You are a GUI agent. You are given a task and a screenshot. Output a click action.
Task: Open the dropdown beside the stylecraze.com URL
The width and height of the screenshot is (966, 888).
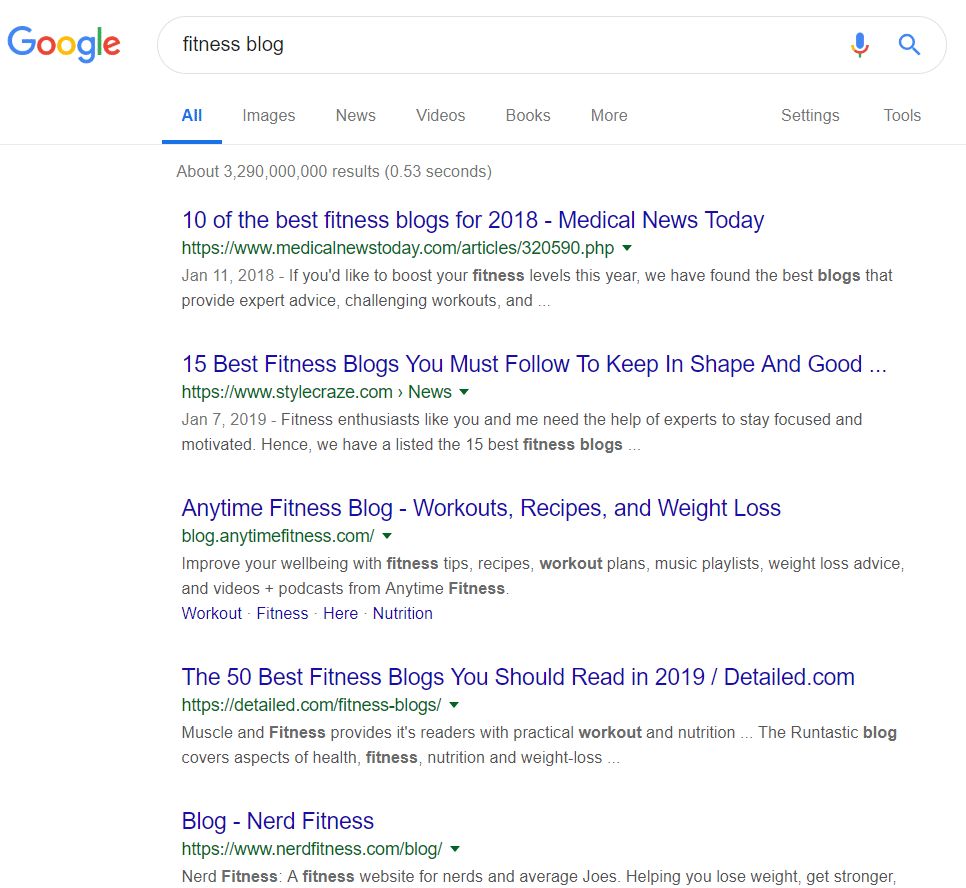(x=465, y=392)
